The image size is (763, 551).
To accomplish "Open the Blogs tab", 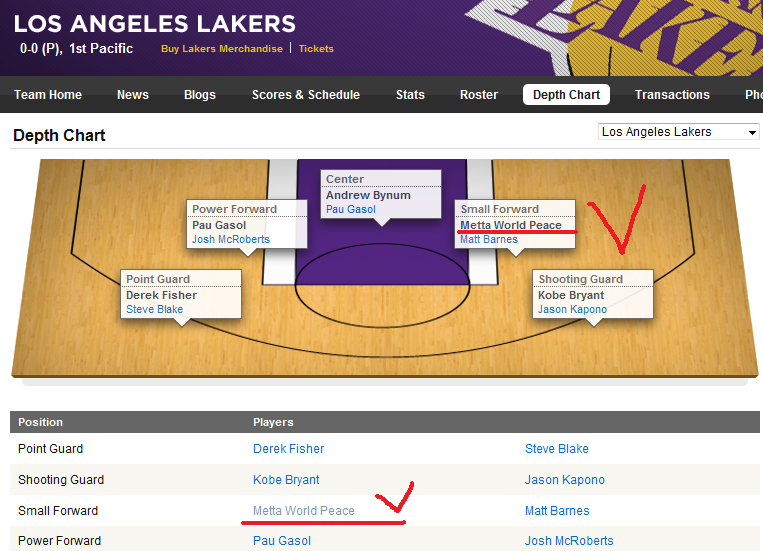I will pos(200,94).
